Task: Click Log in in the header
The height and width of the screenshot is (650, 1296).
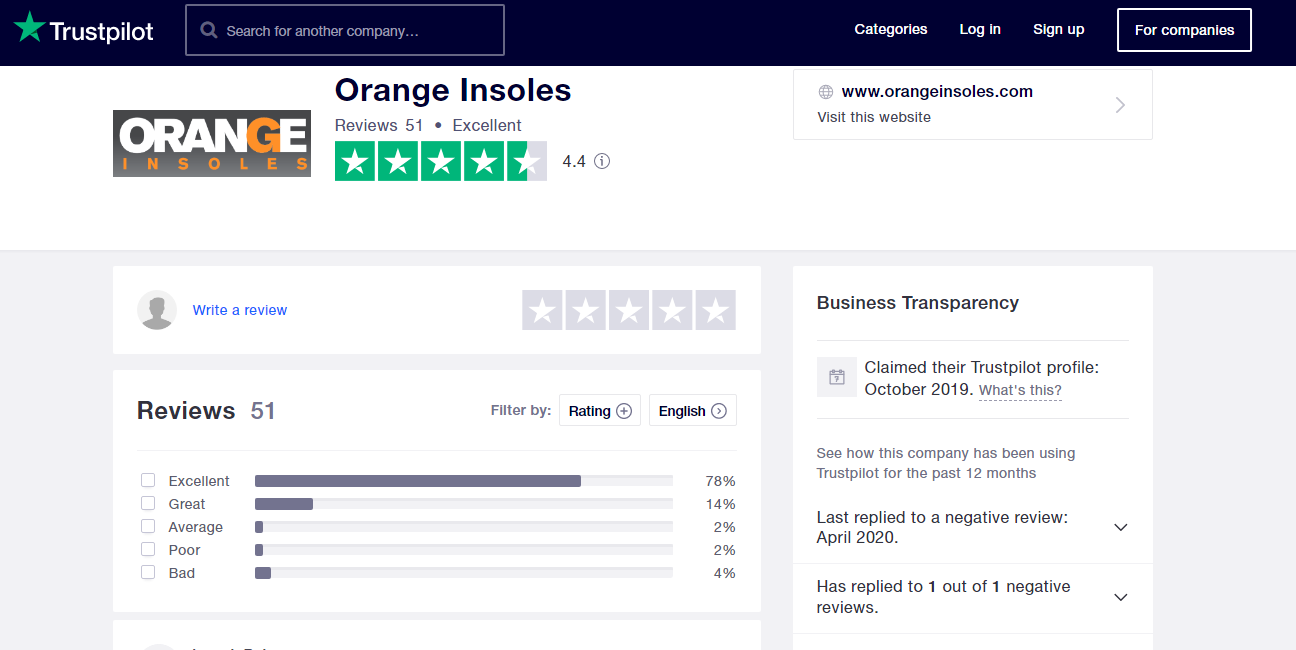Action: [980, 30]
